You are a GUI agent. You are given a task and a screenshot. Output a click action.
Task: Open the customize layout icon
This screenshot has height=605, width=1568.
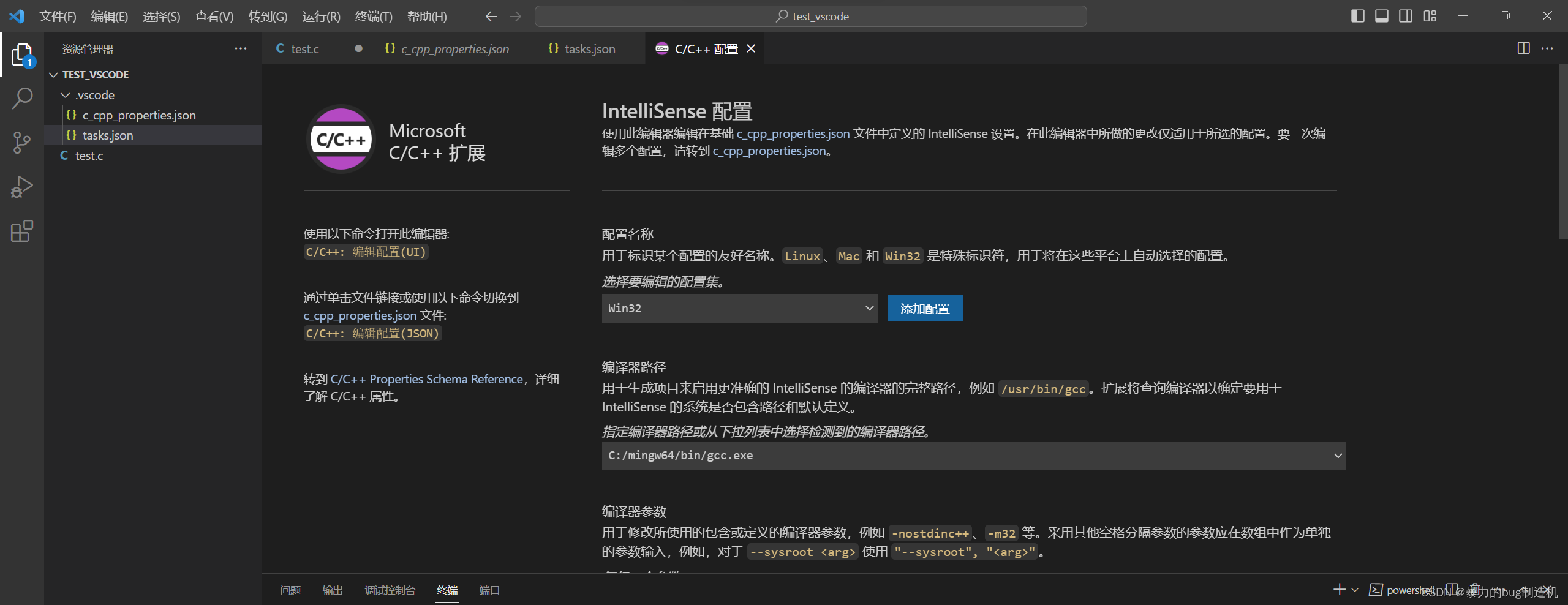(1430, 16)
